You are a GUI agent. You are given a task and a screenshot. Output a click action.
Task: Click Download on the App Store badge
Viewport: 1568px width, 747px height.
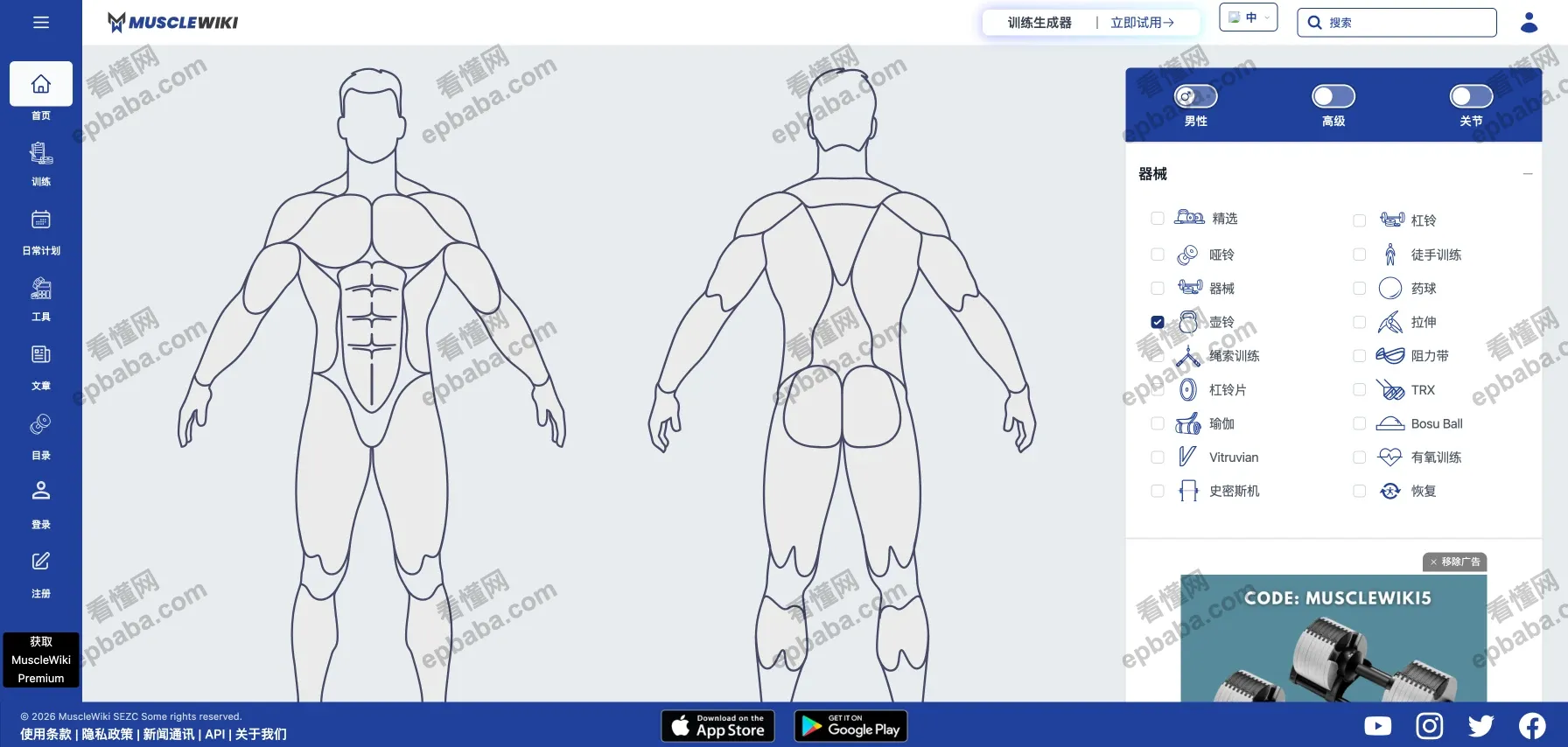[717, 726]
